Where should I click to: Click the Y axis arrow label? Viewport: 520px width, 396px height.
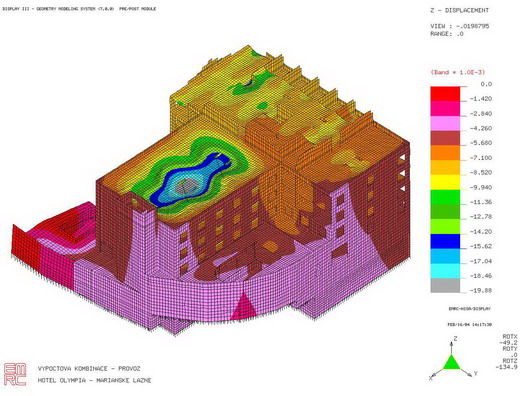coord(476,373)
